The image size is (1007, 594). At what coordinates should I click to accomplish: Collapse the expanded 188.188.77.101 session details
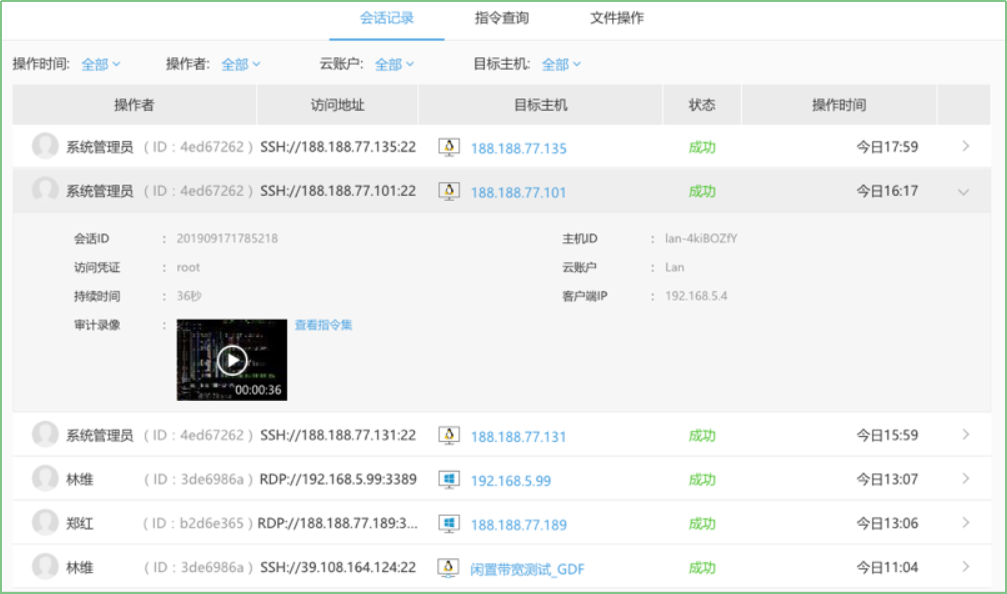pos(963,190)
